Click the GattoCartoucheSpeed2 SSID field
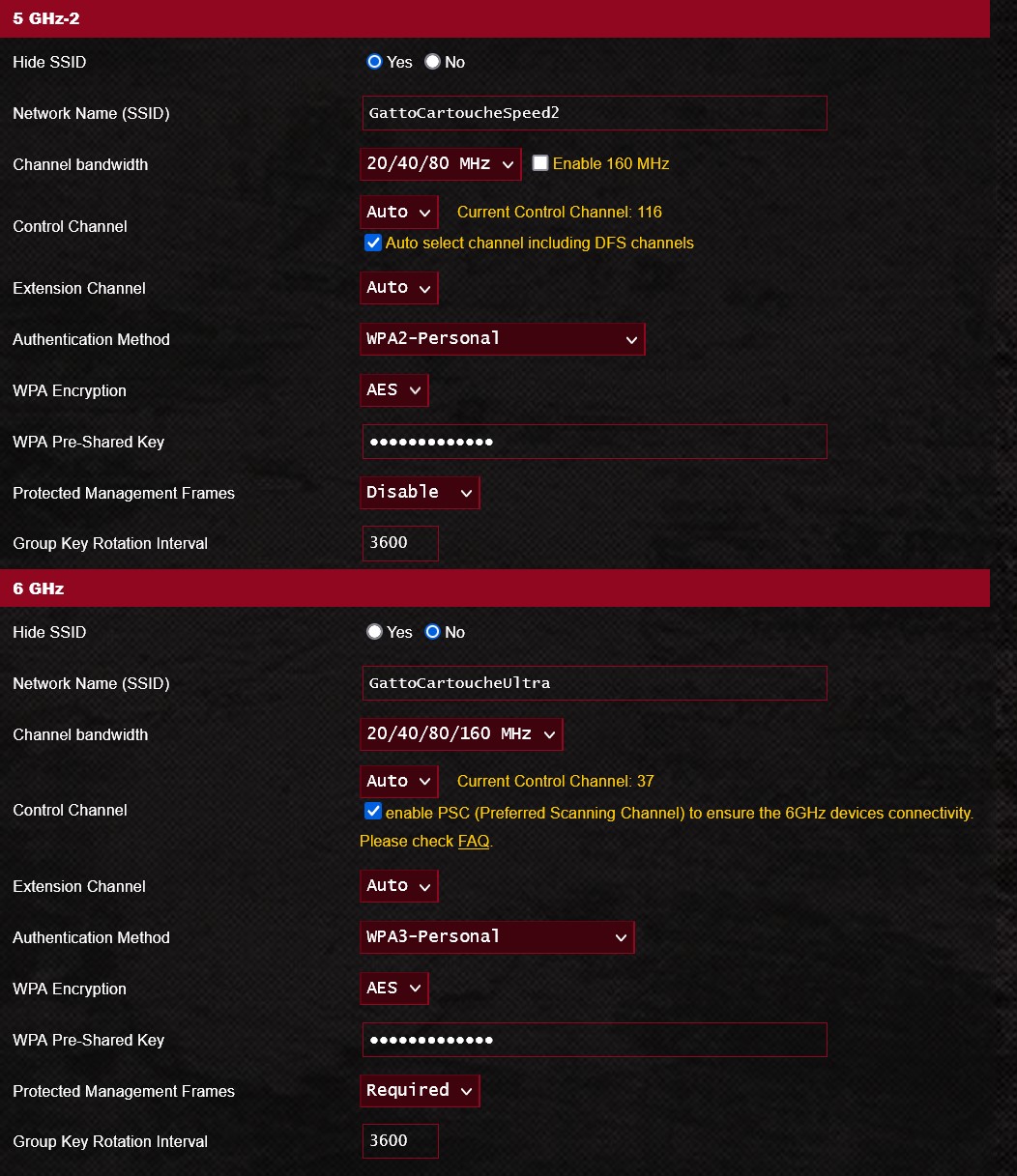The height and width of the screenshot is (1176, 1017). click(595, 113)
